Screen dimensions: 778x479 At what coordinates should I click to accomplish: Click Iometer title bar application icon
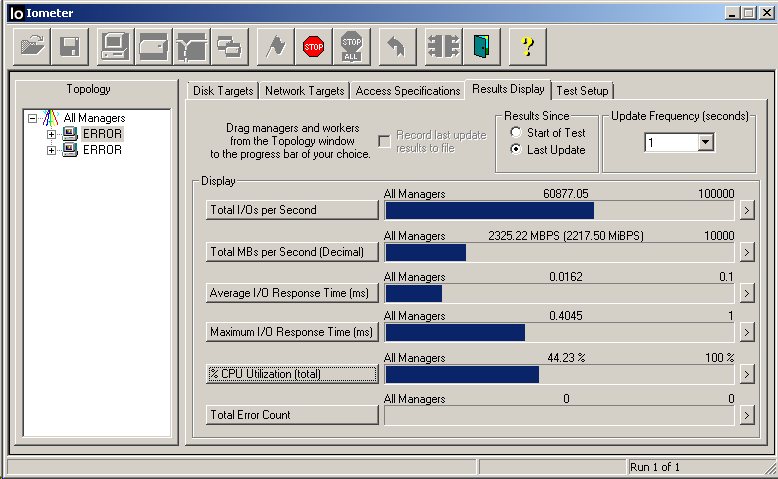[x=16, y=13]
